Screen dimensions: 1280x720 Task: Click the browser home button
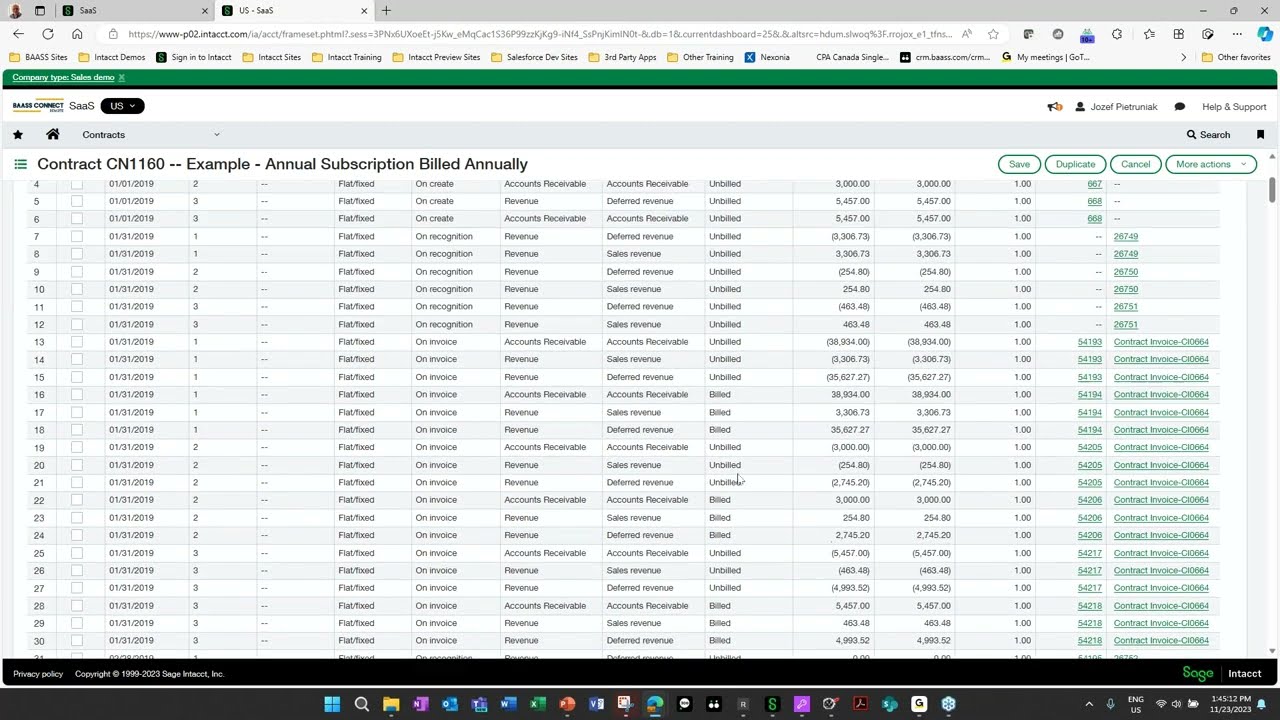77,34
